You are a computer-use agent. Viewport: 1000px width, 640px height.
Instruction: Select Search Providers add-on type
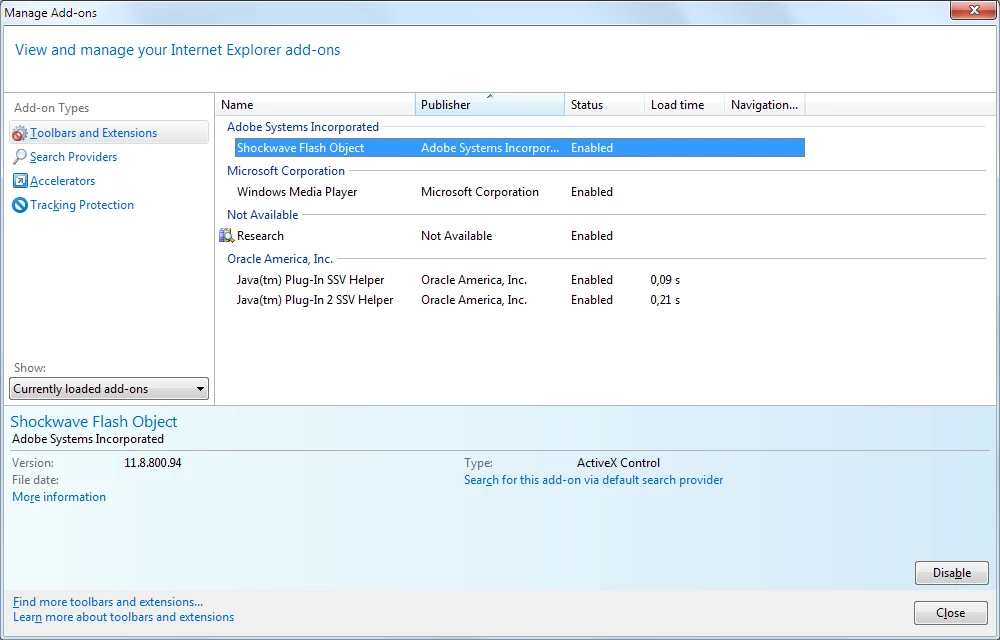click(x=73, y=157)
